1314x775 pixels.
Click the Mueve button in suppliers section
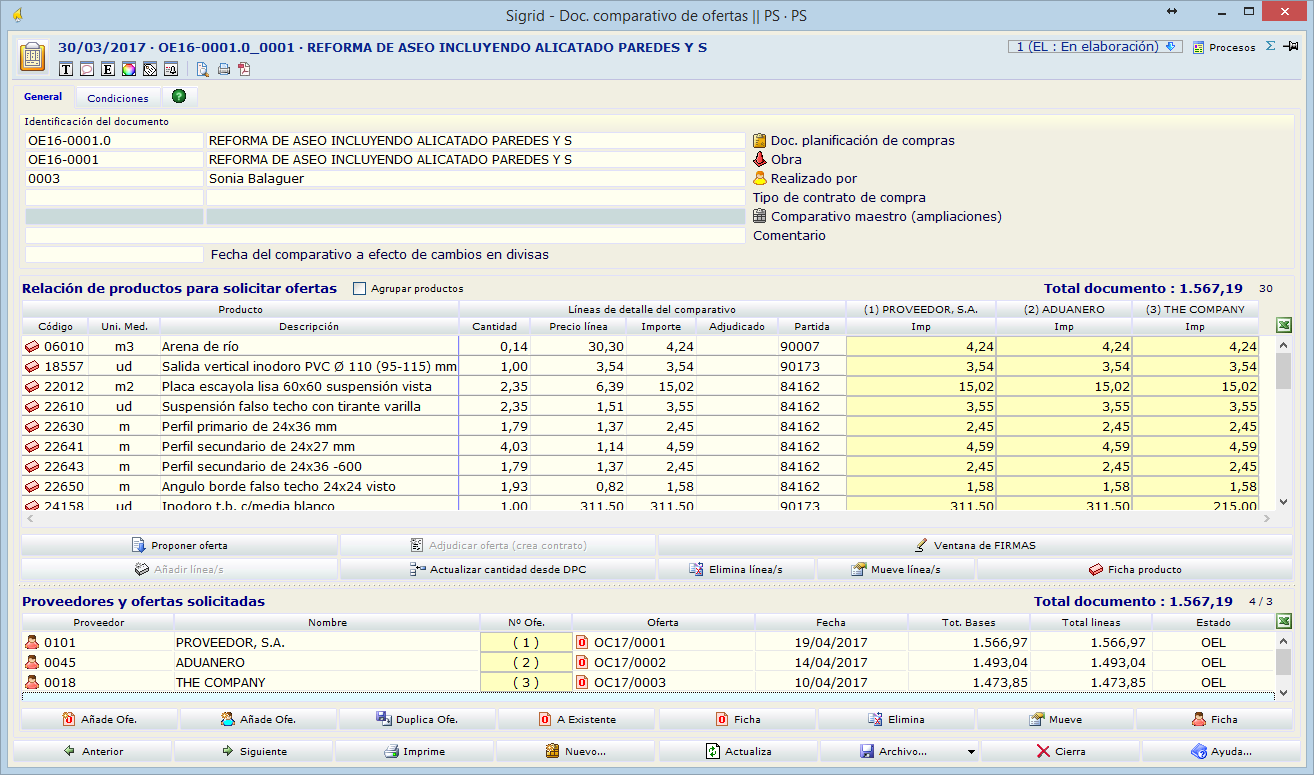[1055, 719]
